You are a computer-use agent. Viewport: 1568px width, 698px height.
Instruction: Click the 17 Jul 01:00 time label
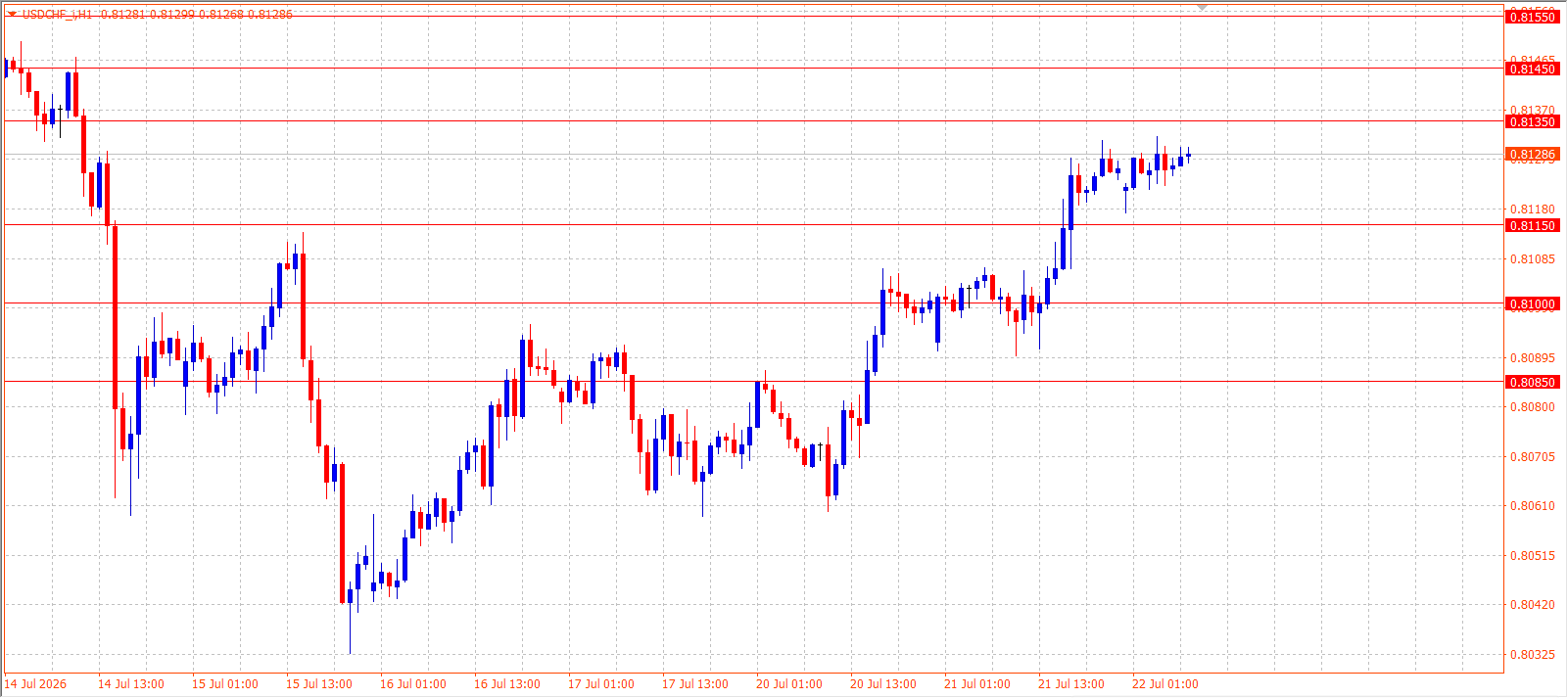601,684
